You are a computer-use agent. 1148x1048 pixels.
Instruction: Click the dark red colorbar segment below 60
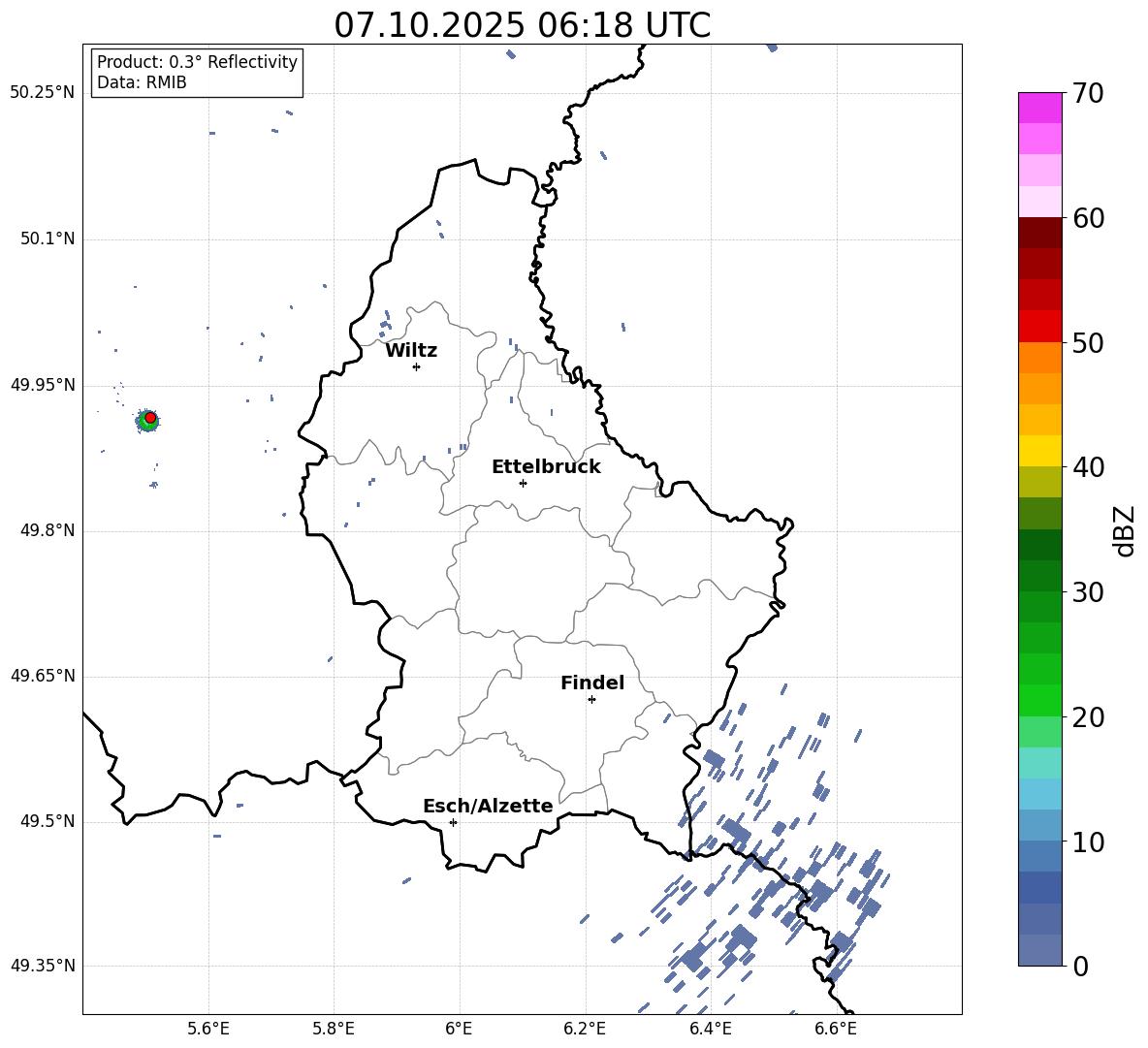click(x=1040, y=233)
